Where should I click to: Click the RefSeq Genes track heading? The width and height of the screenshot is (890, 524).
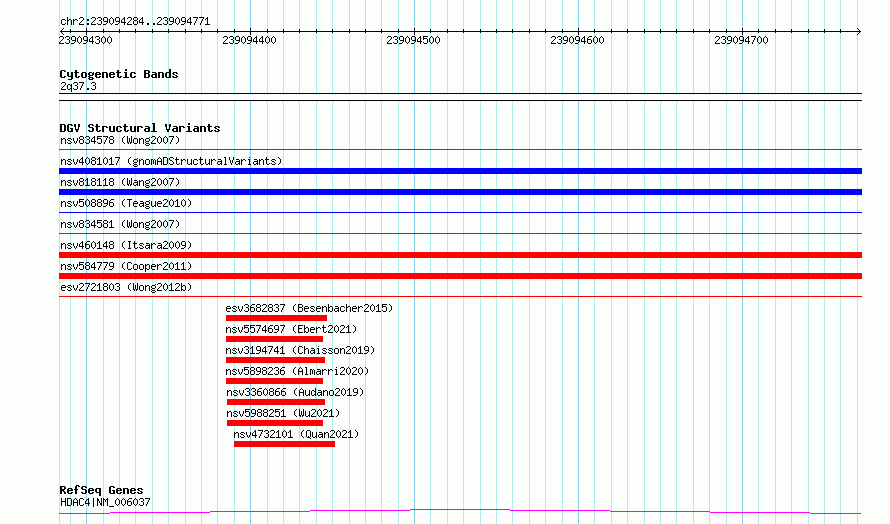pyautogui.click(x=101, y=490)
